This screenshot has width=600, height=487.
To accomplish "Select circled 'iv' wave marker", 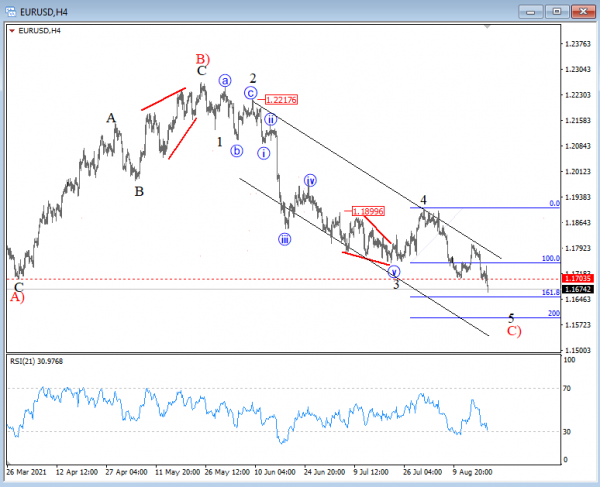I will [310, 180].
